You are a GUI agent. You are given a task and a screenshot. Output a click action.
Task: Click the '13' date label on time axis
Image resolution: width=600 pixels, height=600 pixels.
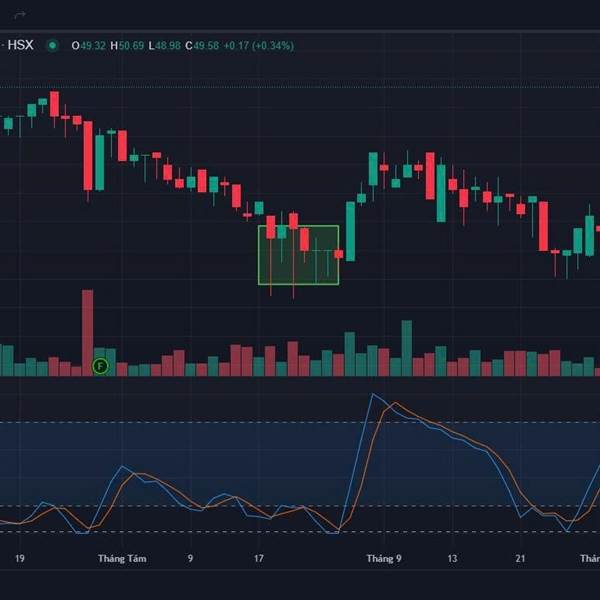[x=452, y=558]
